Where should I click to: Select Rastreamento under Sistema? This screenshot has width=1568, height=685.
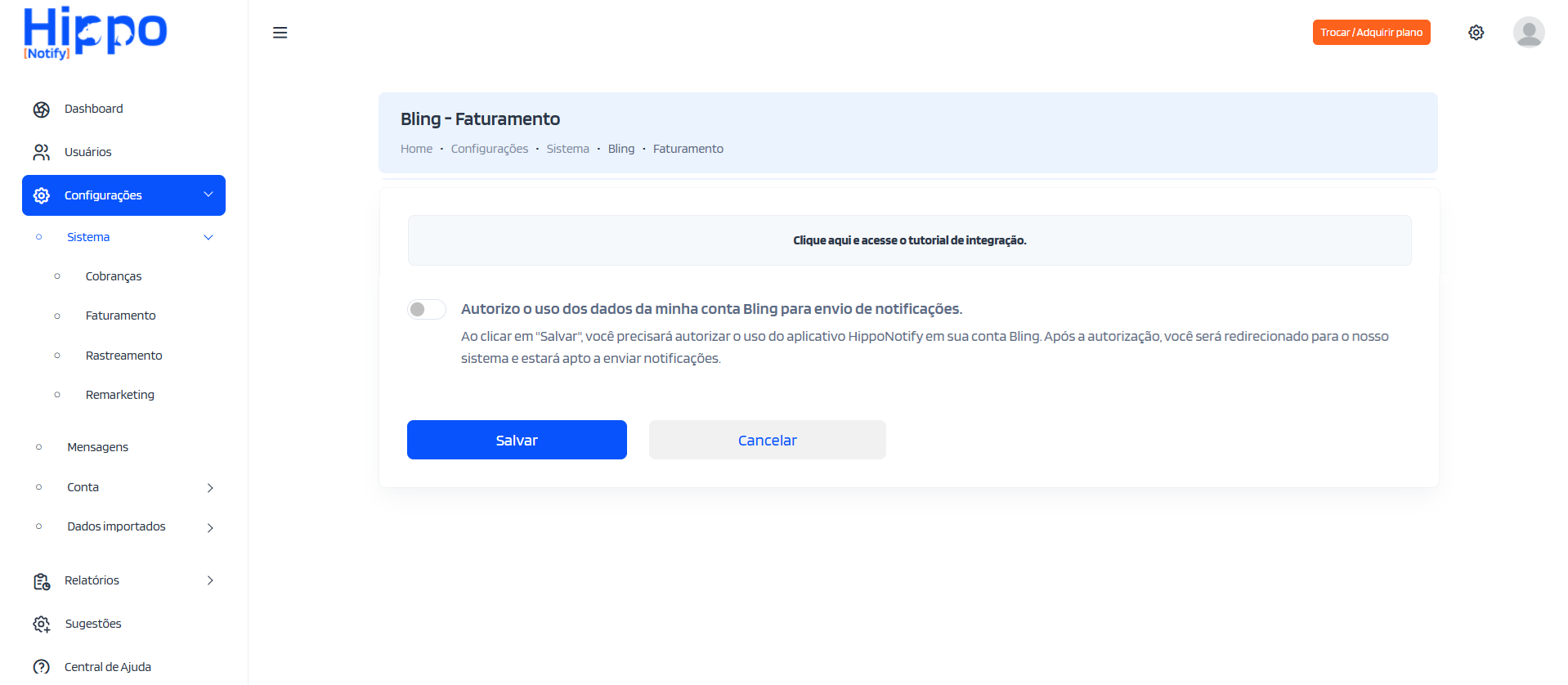(x=123, y=356)
